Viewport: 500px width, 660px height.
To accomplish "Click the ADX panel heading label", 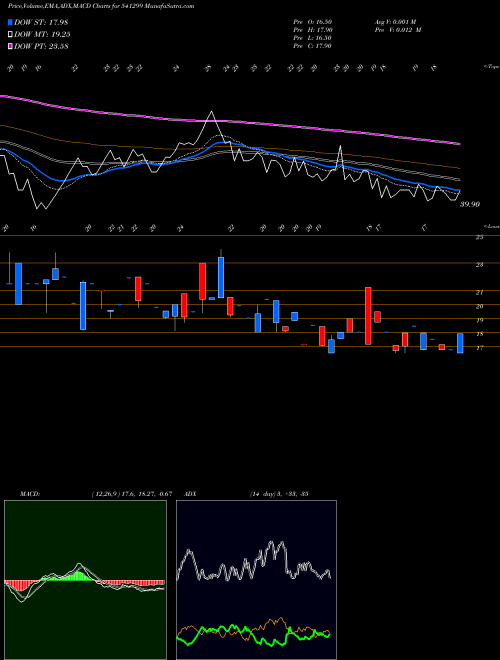I will [x=190, y=494].
